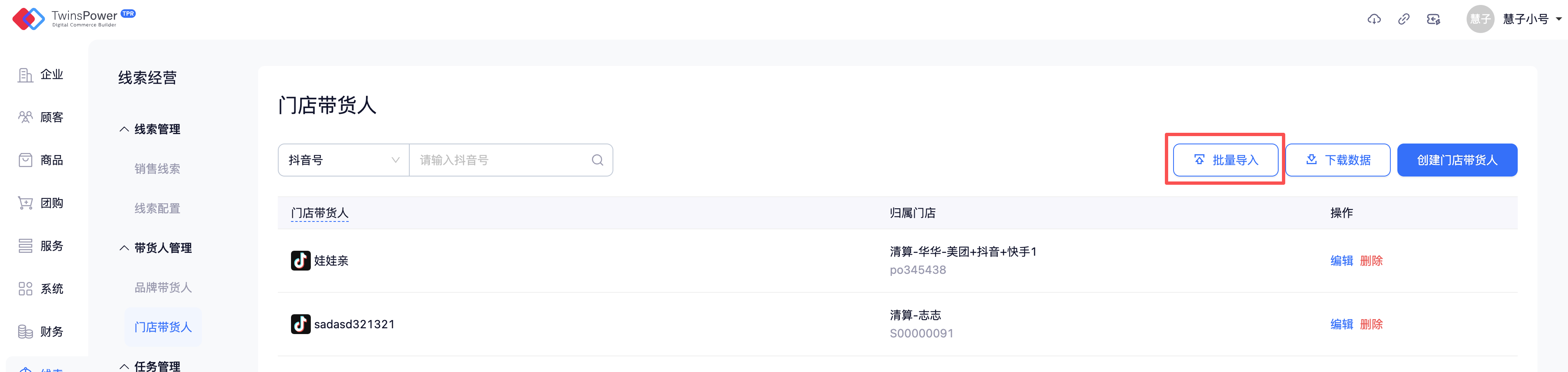Click the search magnifier icon
The image size is (1568, 372).
[x=597, y=160]
